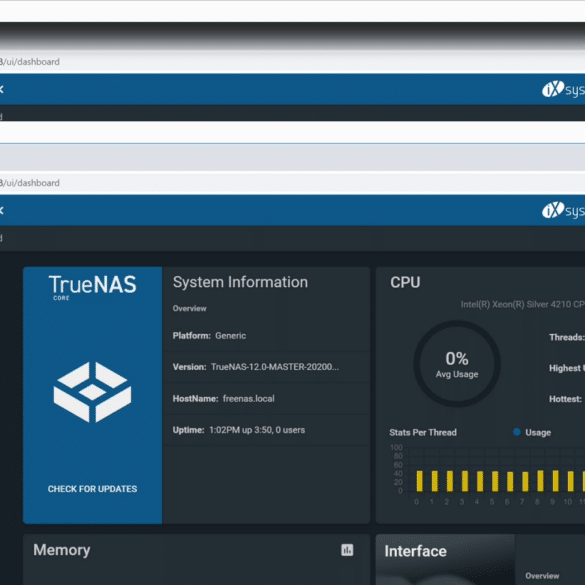This screenshot has width=585, height=585.
Task: Click the Memory card heading
Action: pos(62,550)
